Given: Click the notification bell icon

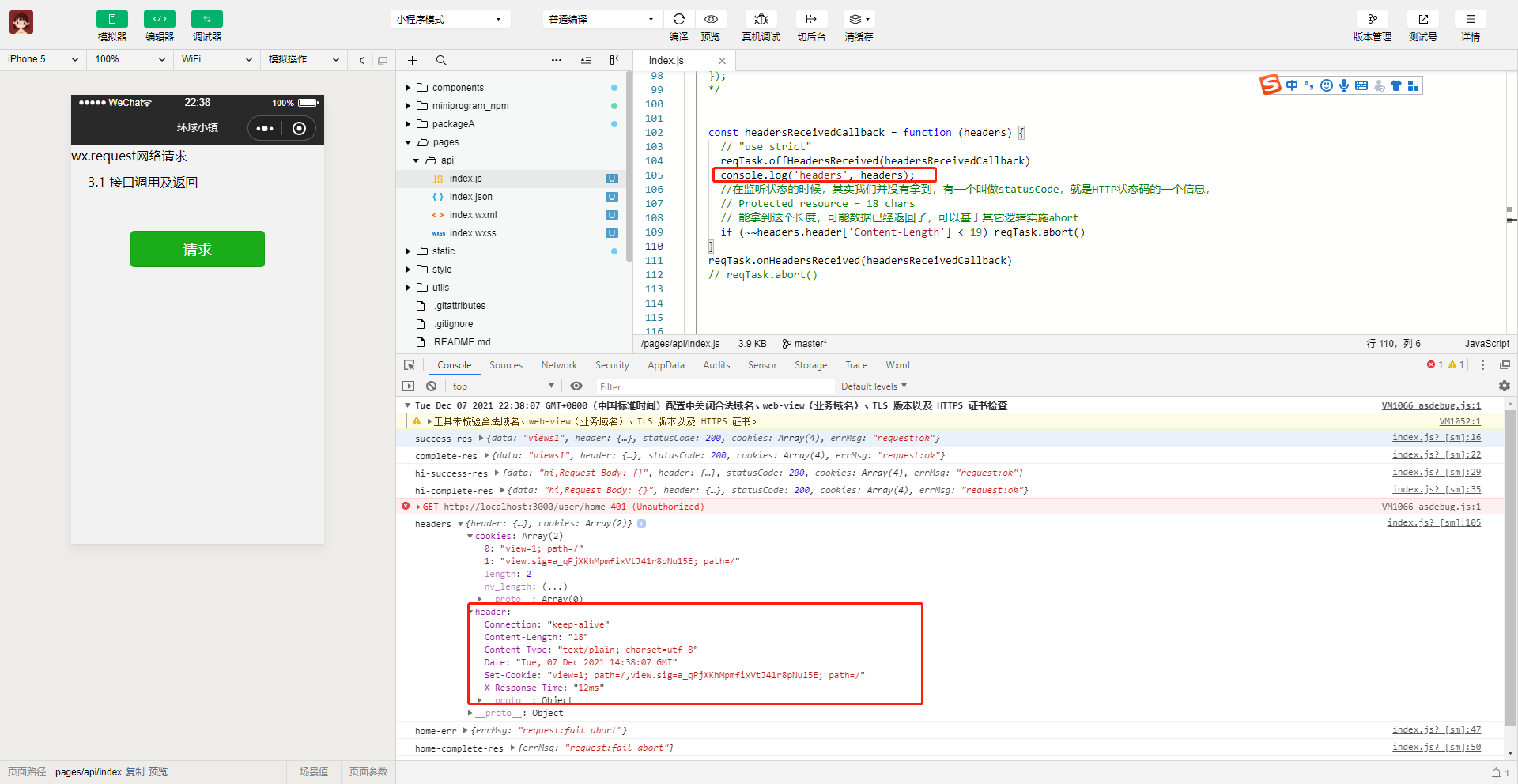Looking at the screenshot, I should pyautogui.click(x=1496, y=773).
